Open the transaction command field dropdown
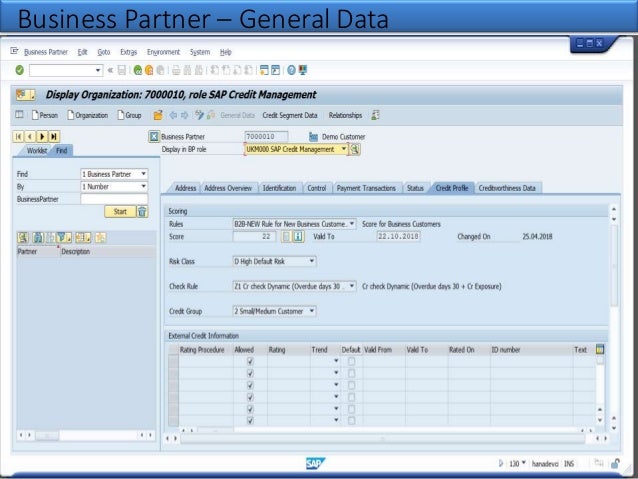Viewport: 638px width, 479px height. tap(98, 70)
